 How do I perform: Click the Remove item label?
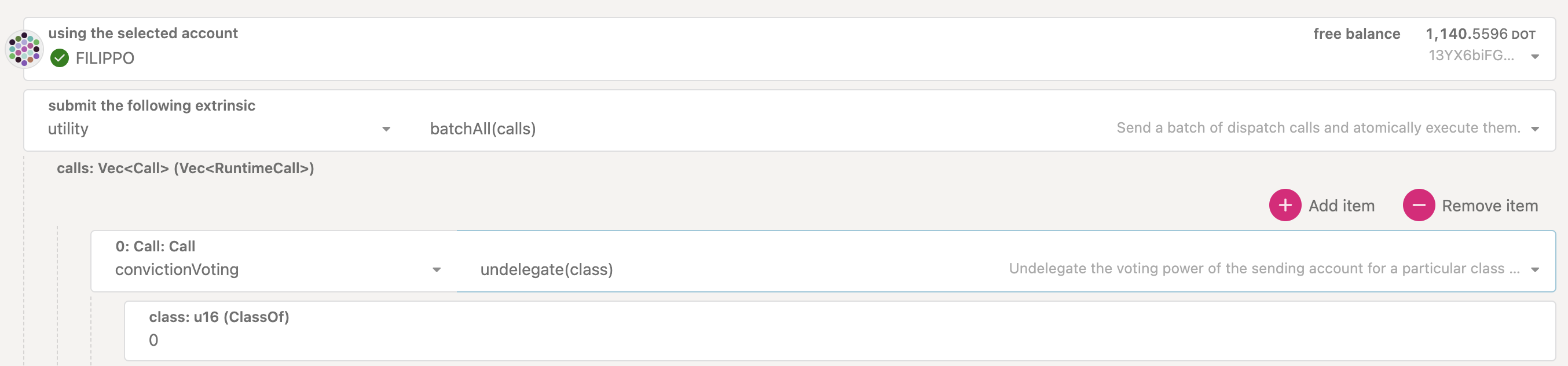[x=1489, y=206]
